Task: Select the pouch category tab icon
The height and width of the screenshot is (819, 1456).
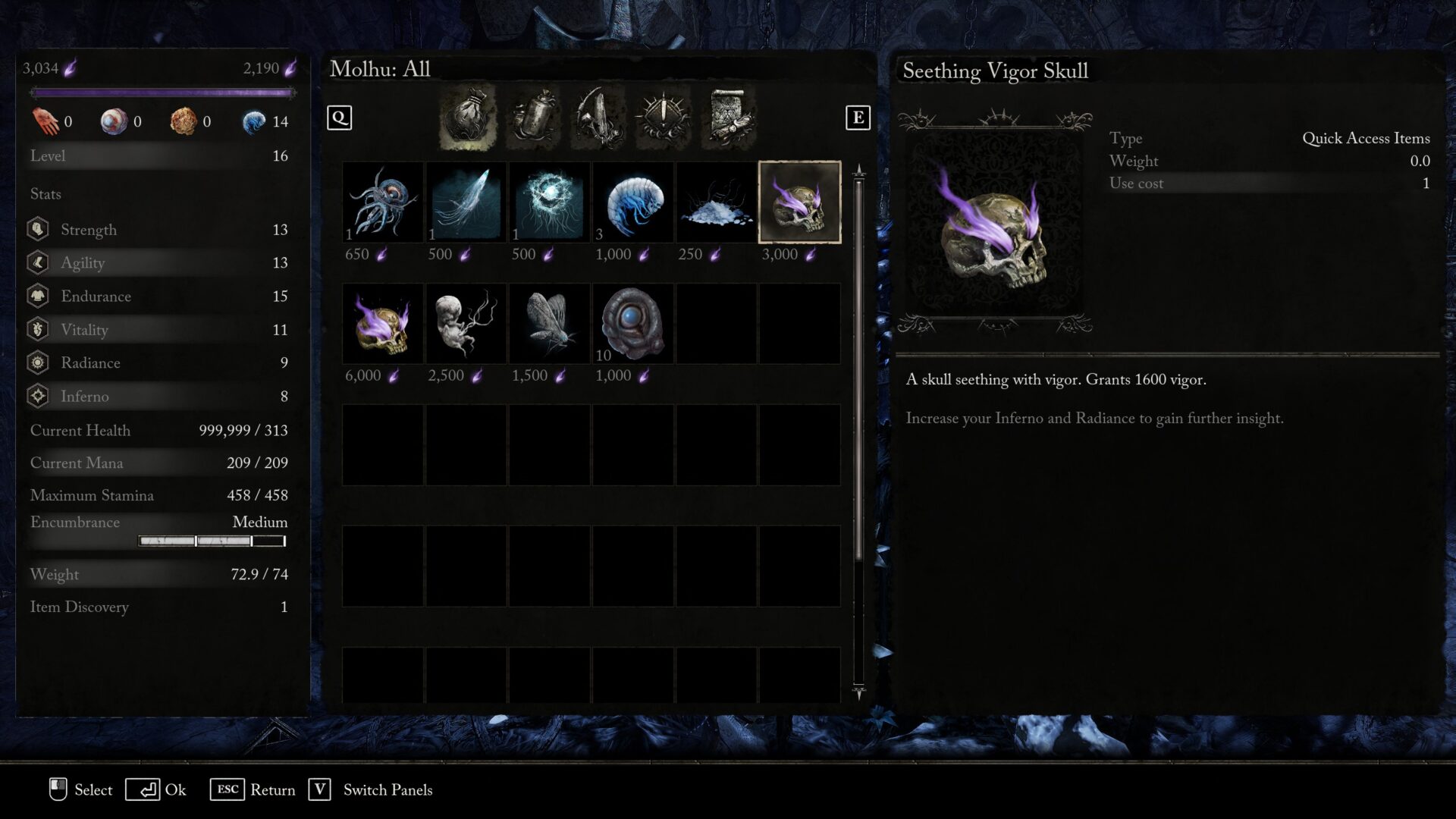Action: 468,118
